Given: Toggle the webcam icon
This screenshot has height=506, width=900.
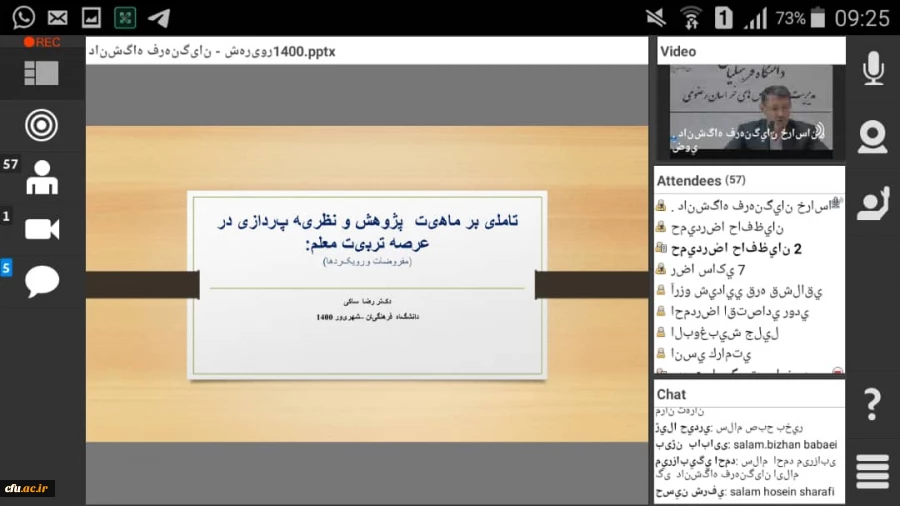Looking at the screenshot, I should point(873,137).
